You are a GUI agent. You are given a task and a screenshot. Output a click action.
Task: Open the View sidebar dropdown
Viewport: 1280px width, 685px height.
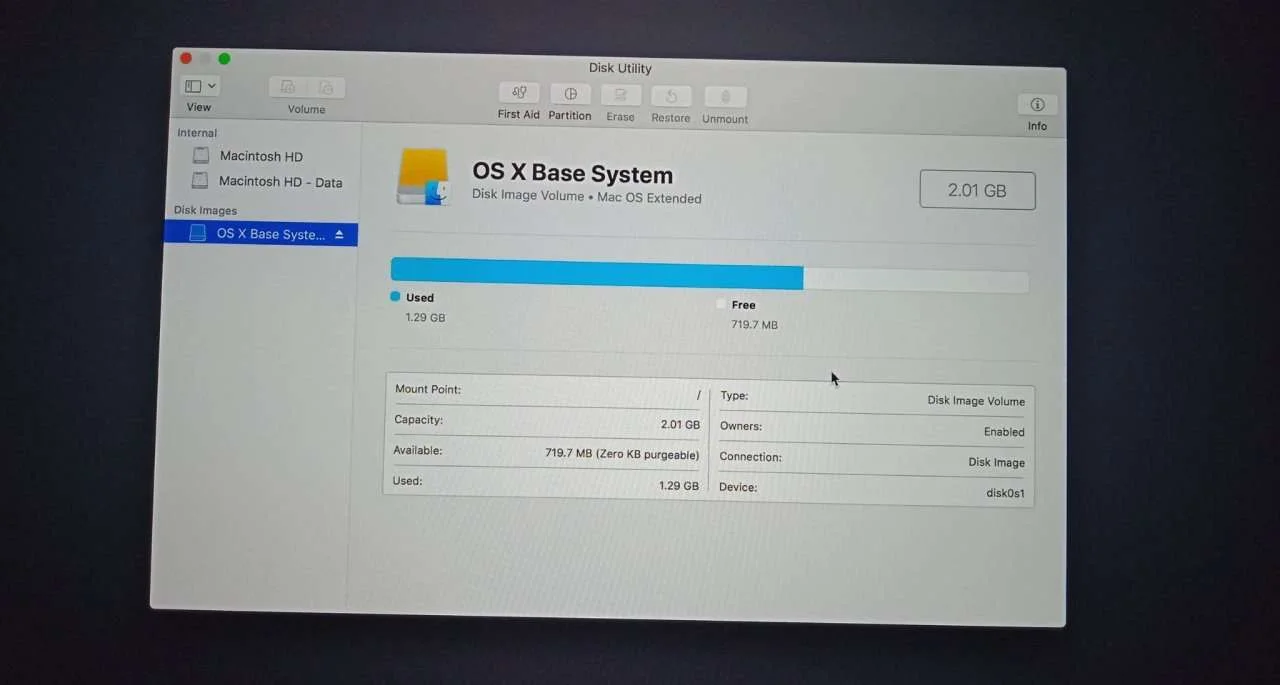click(x=200, y=86)
